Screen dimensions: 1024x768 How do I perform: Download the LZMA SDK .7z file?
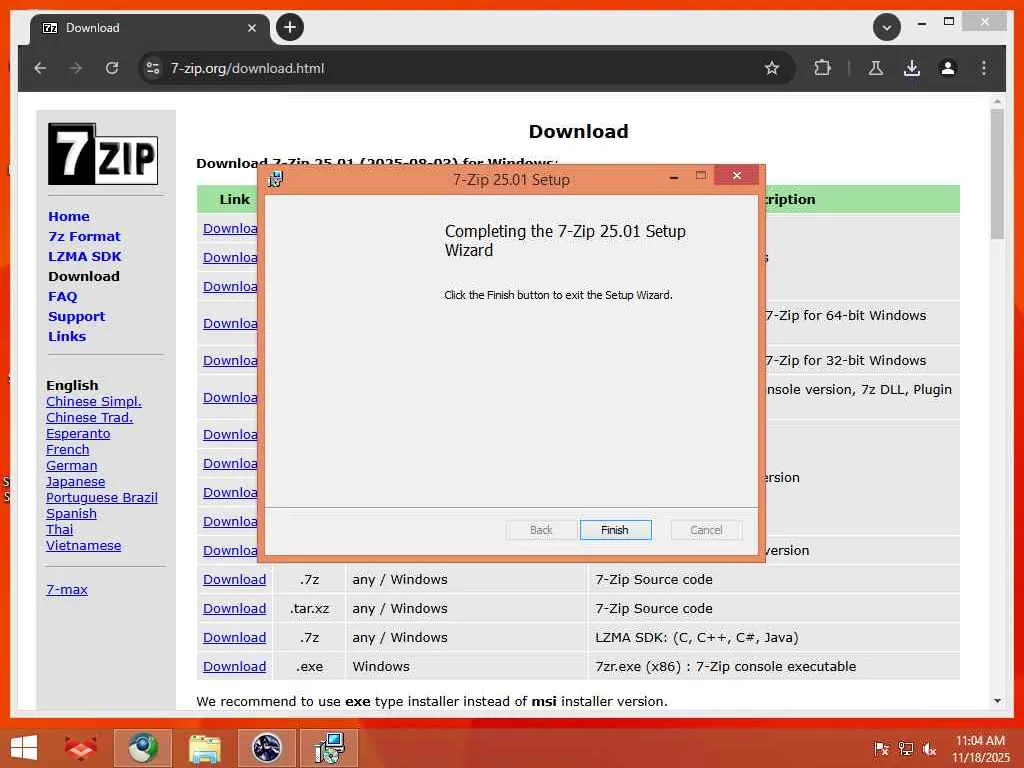[x=234, y=637]
